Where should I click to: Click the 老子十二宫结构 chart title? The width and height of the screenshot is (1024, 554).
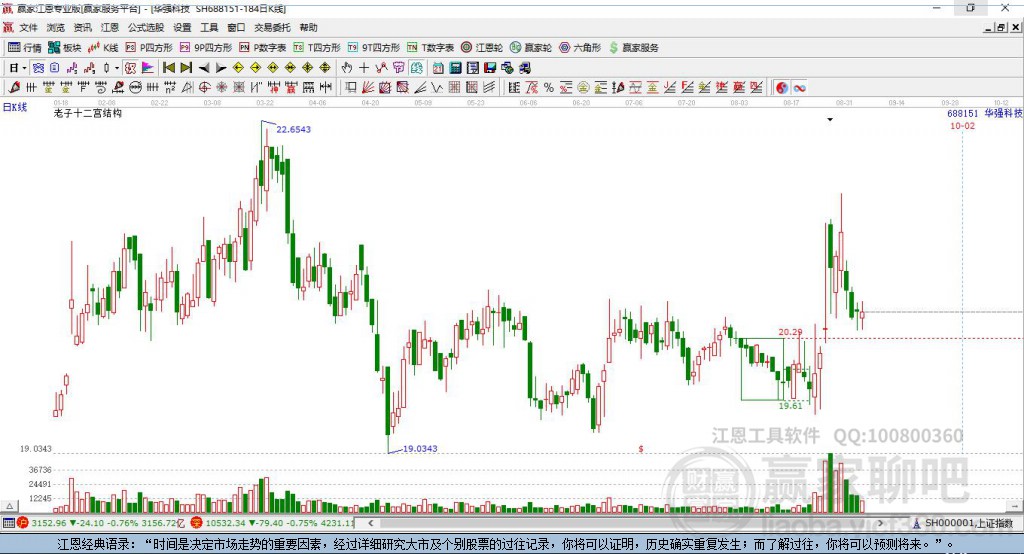(x=88, y=114)
